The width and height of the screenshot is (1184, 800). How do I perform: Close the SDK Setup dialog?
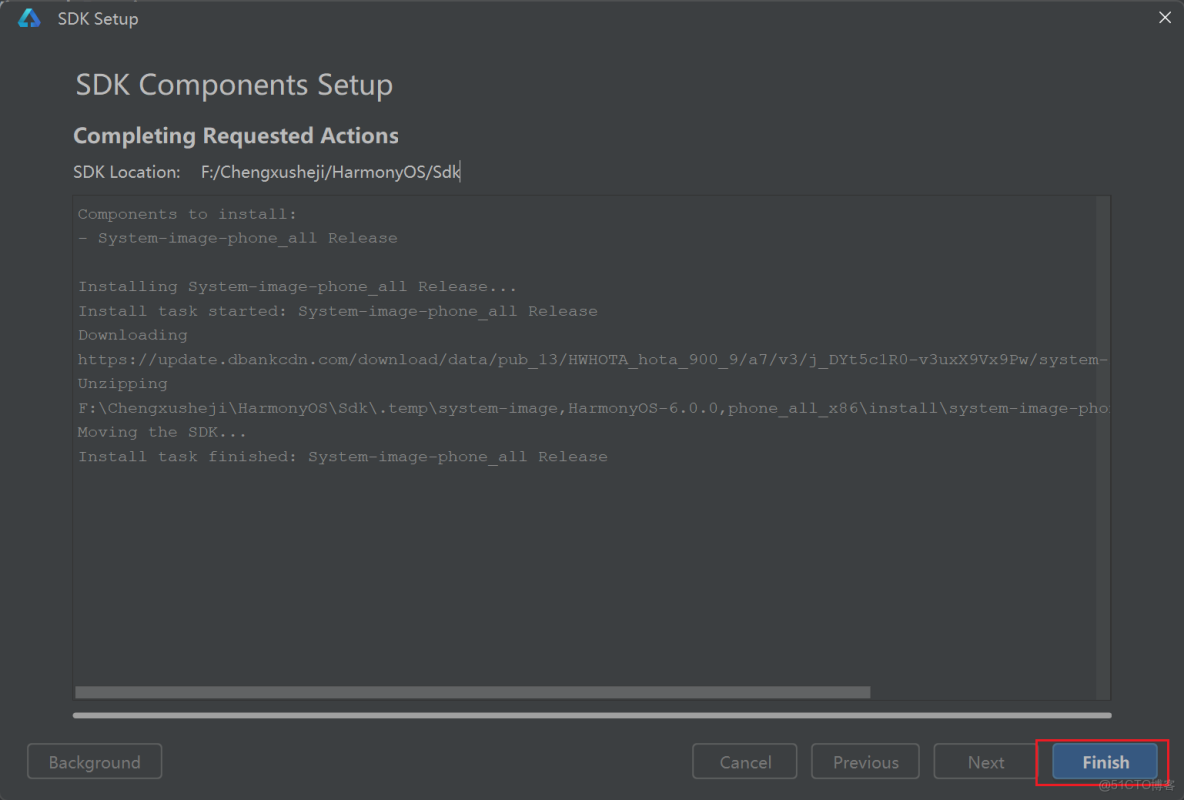click(1165, 18)
